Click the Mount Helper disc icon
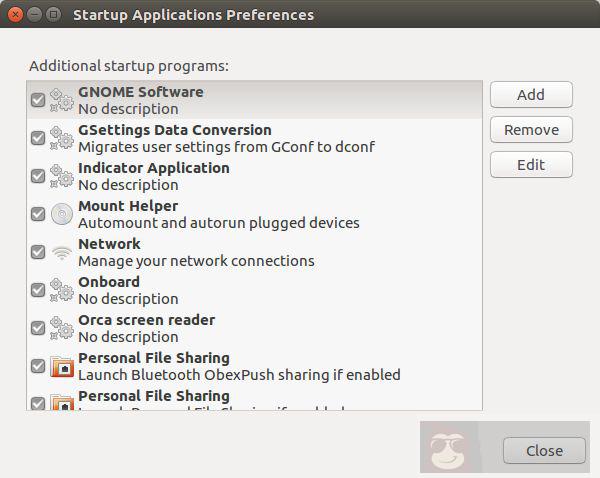Viewport: 600px width, 478px height. 62,214
